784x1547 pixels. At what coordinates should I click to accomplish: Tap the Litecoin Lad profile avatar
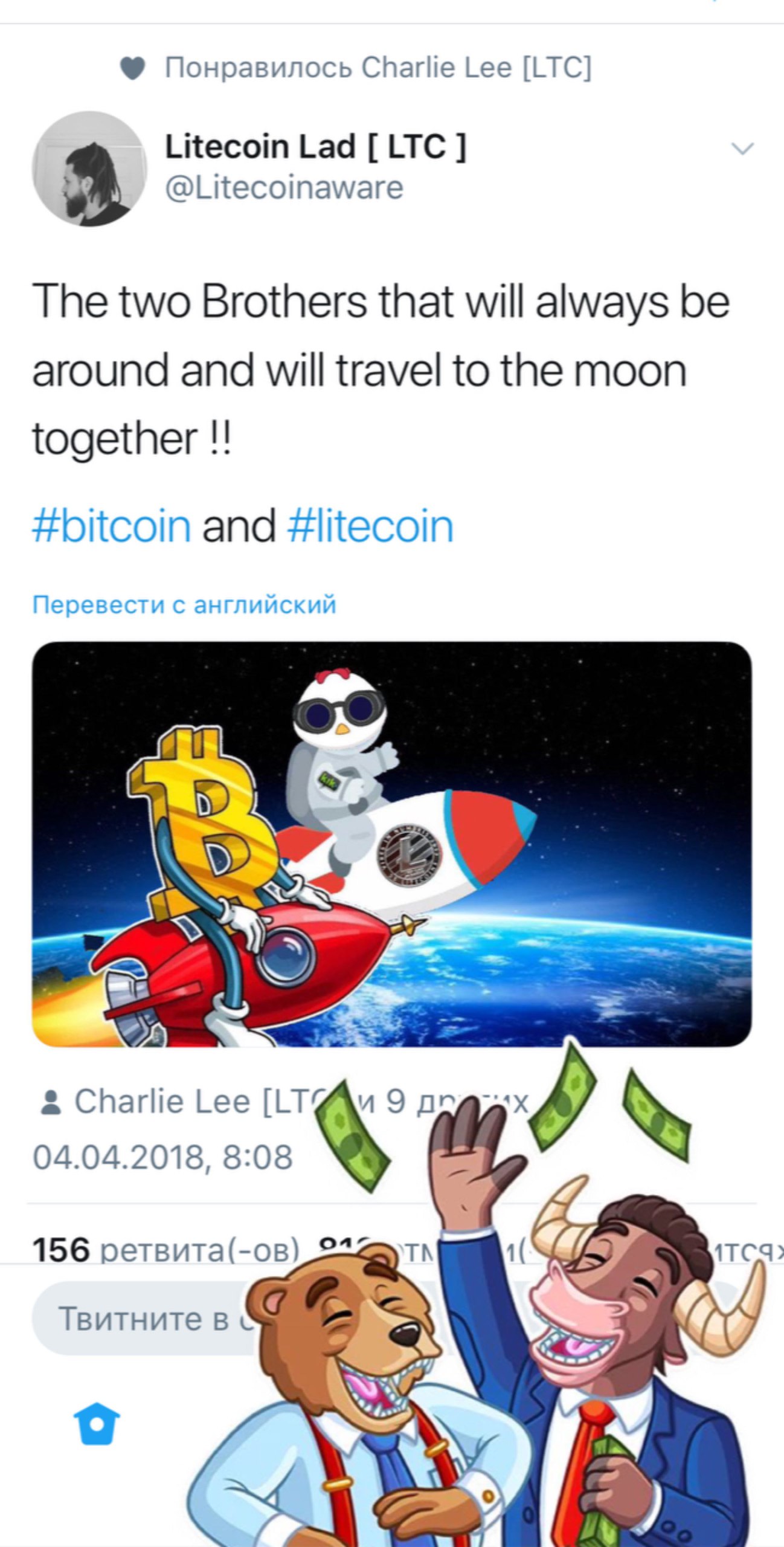(x=89, y=168)
